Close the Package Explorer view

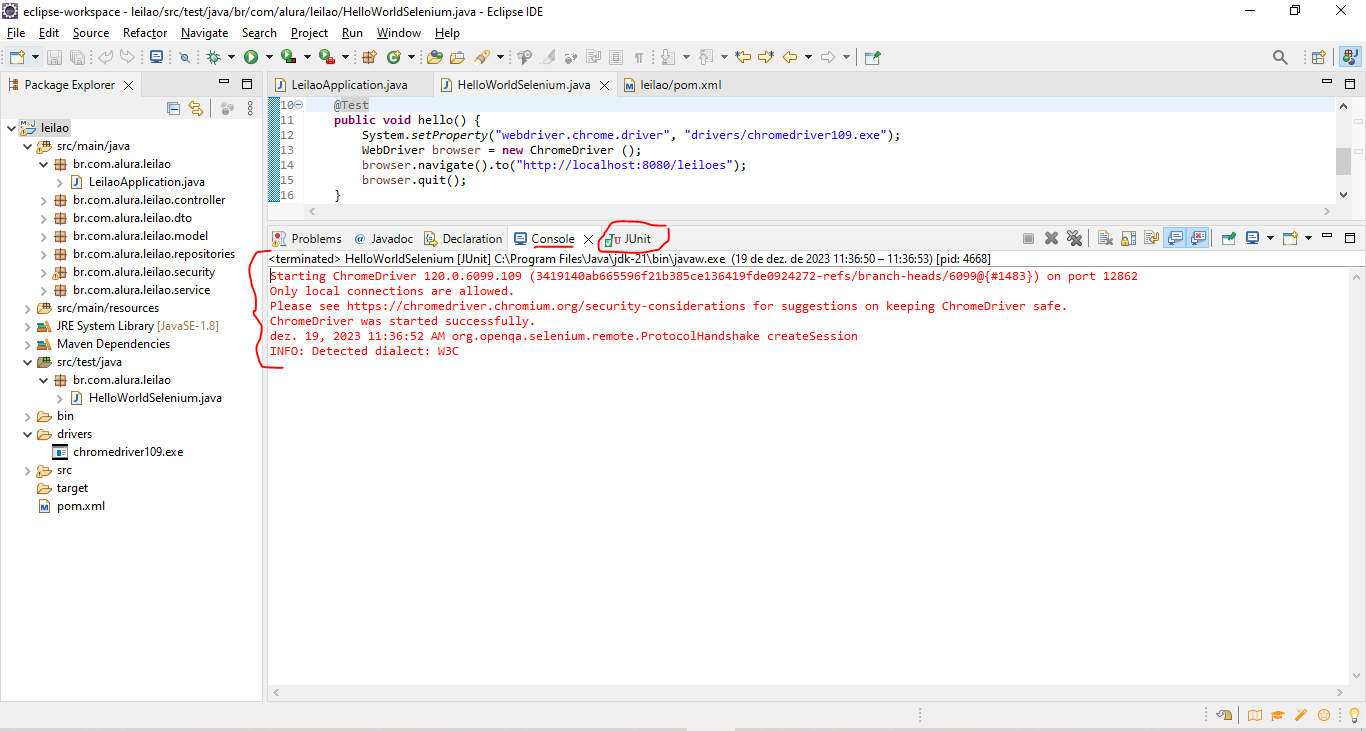[128, 85]
